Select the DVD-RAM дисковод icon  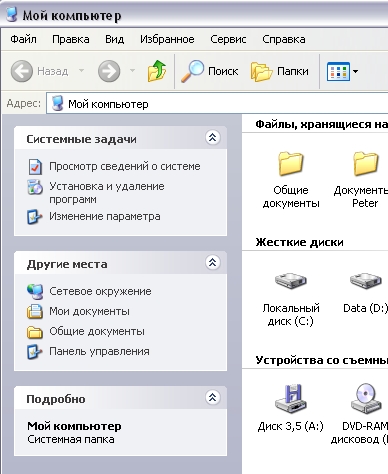tap(366, 398)
